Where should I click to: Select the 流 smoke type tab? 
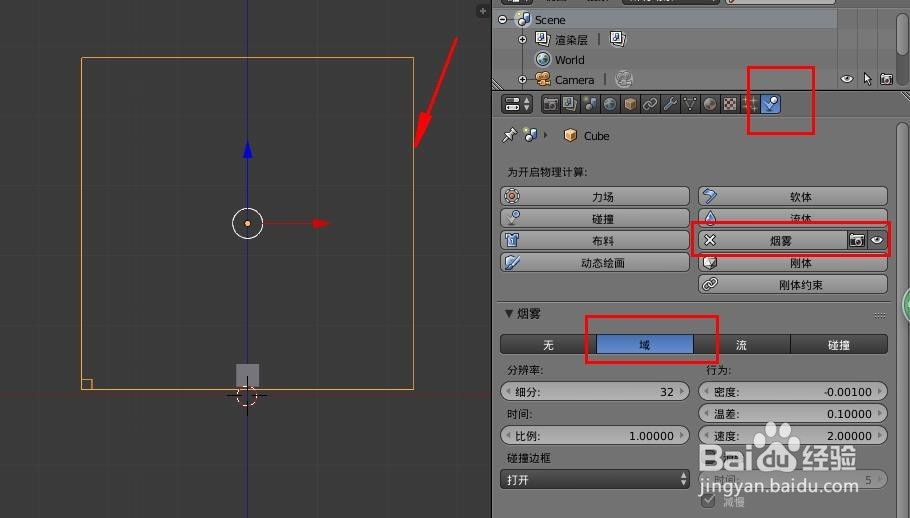[742, 345]
